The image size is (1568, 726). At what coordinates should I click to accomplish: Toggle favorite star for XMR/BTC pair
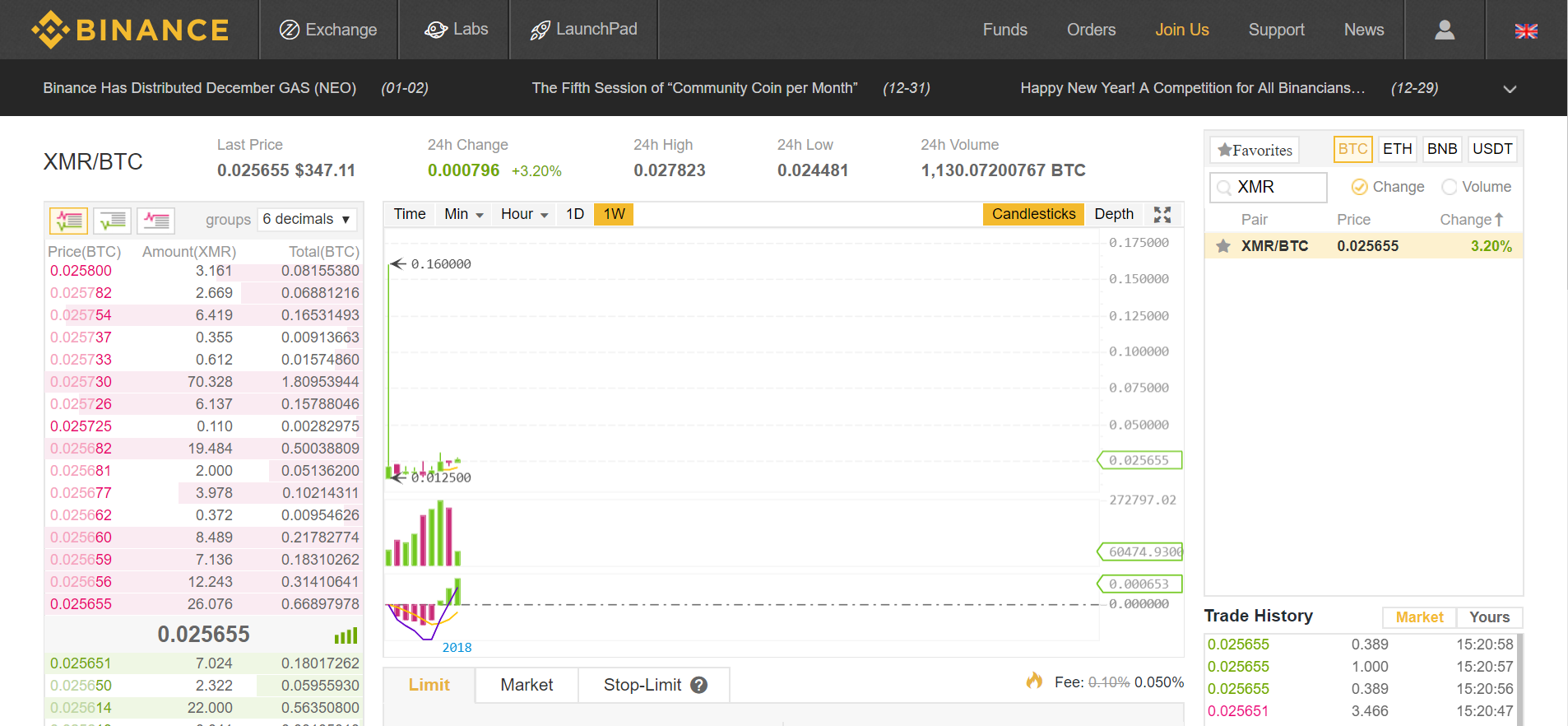click(x=1223, y=246)
